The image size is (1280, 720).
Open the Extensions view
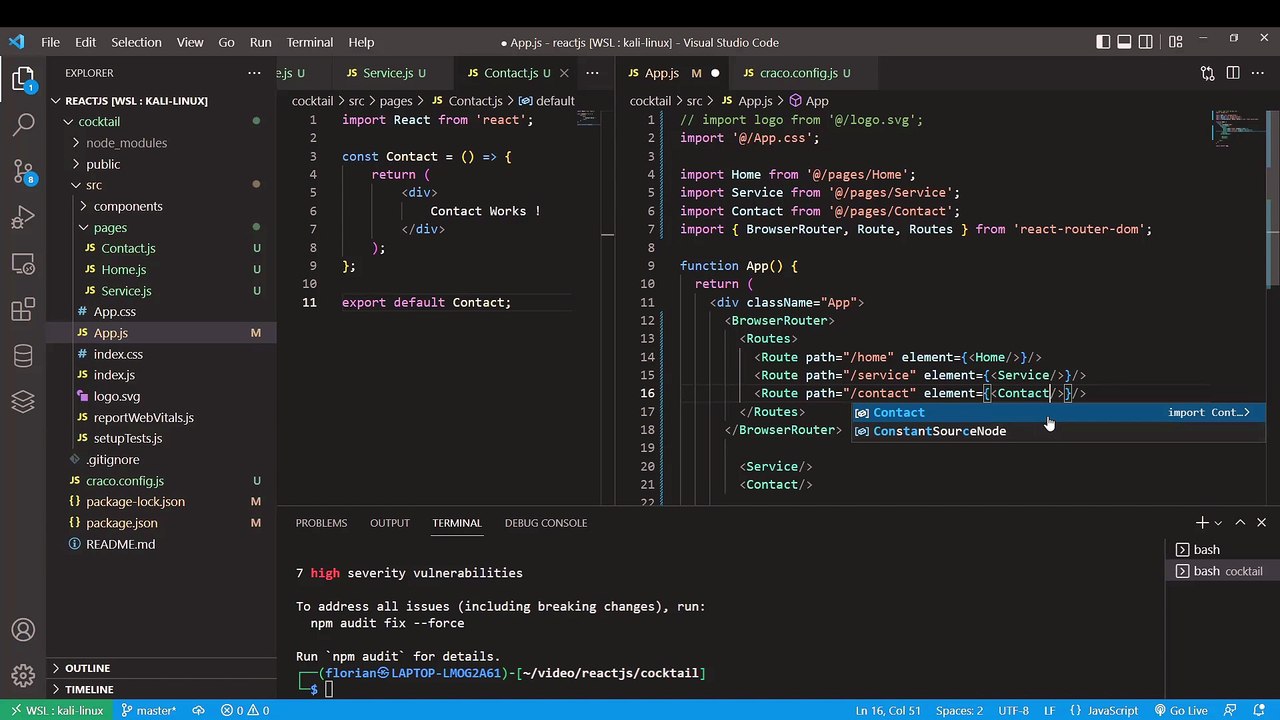23,311
